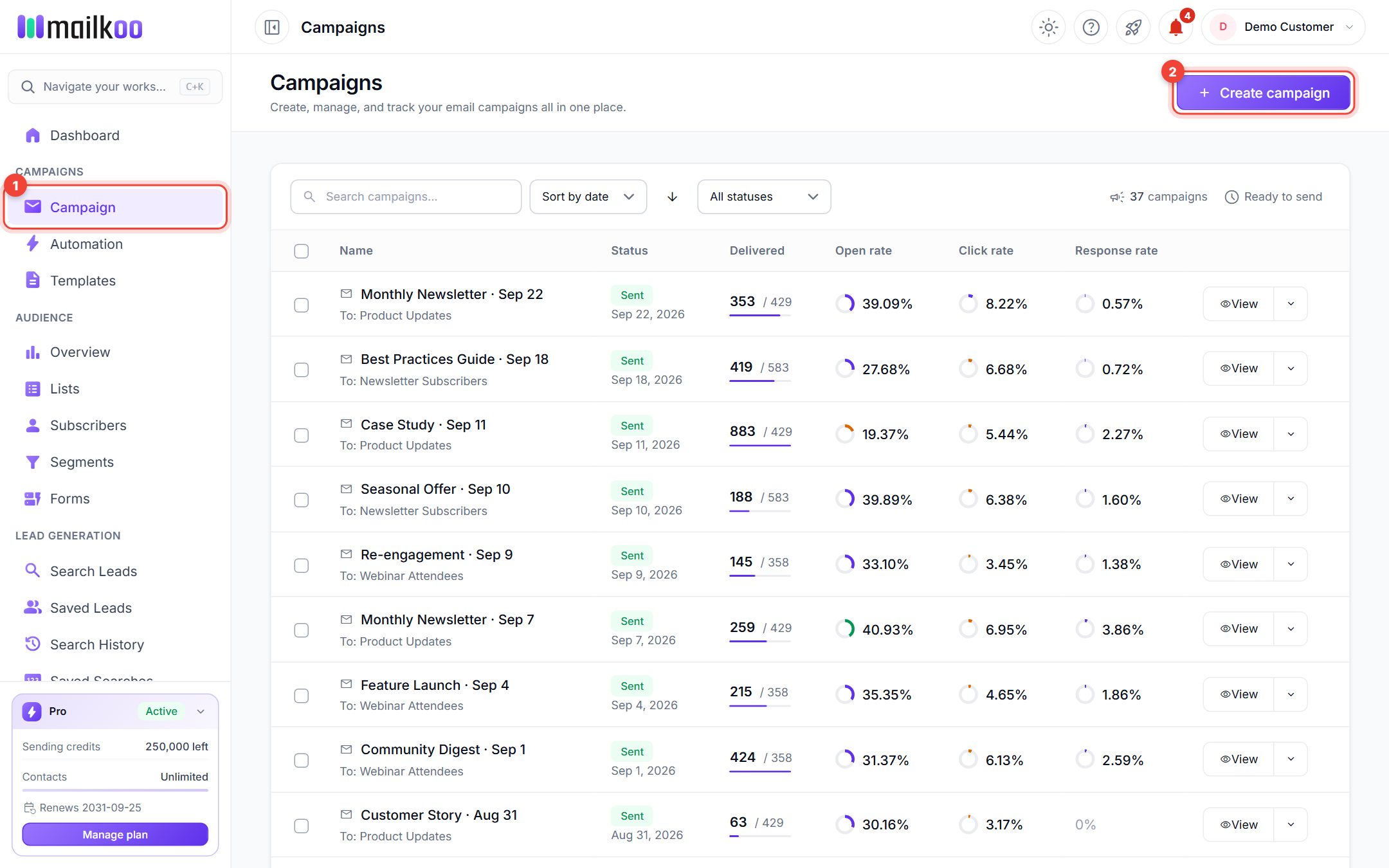The image size is (1389, 868).
Task: Click the magnifier icon in the Navigate workspace field
Action: 28,87
